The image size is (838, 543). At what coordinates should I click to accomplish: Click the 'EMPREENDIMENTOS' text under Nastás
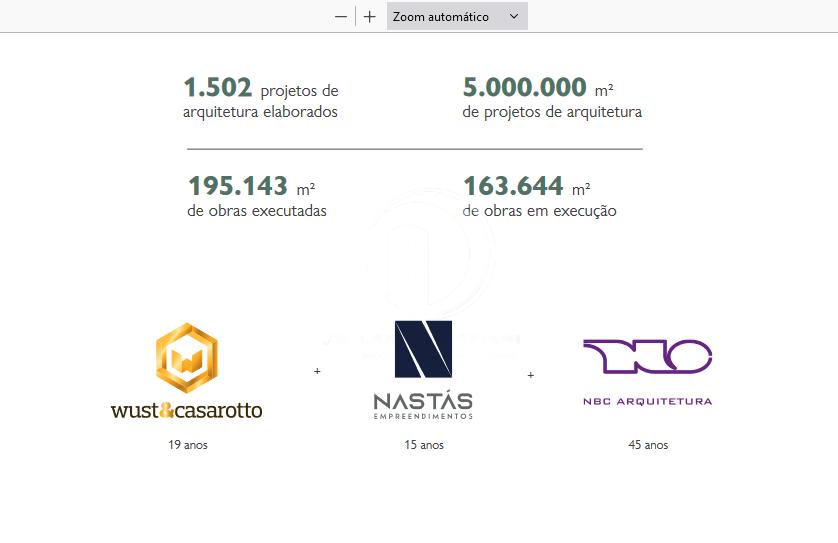tap(423, 416)
